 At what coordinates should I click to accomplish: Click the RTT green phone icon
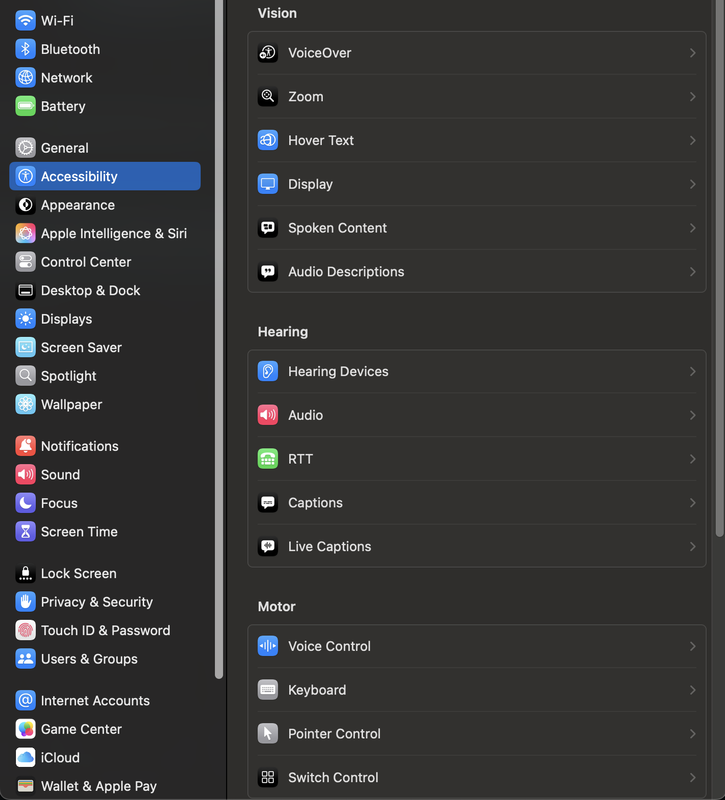268,459
